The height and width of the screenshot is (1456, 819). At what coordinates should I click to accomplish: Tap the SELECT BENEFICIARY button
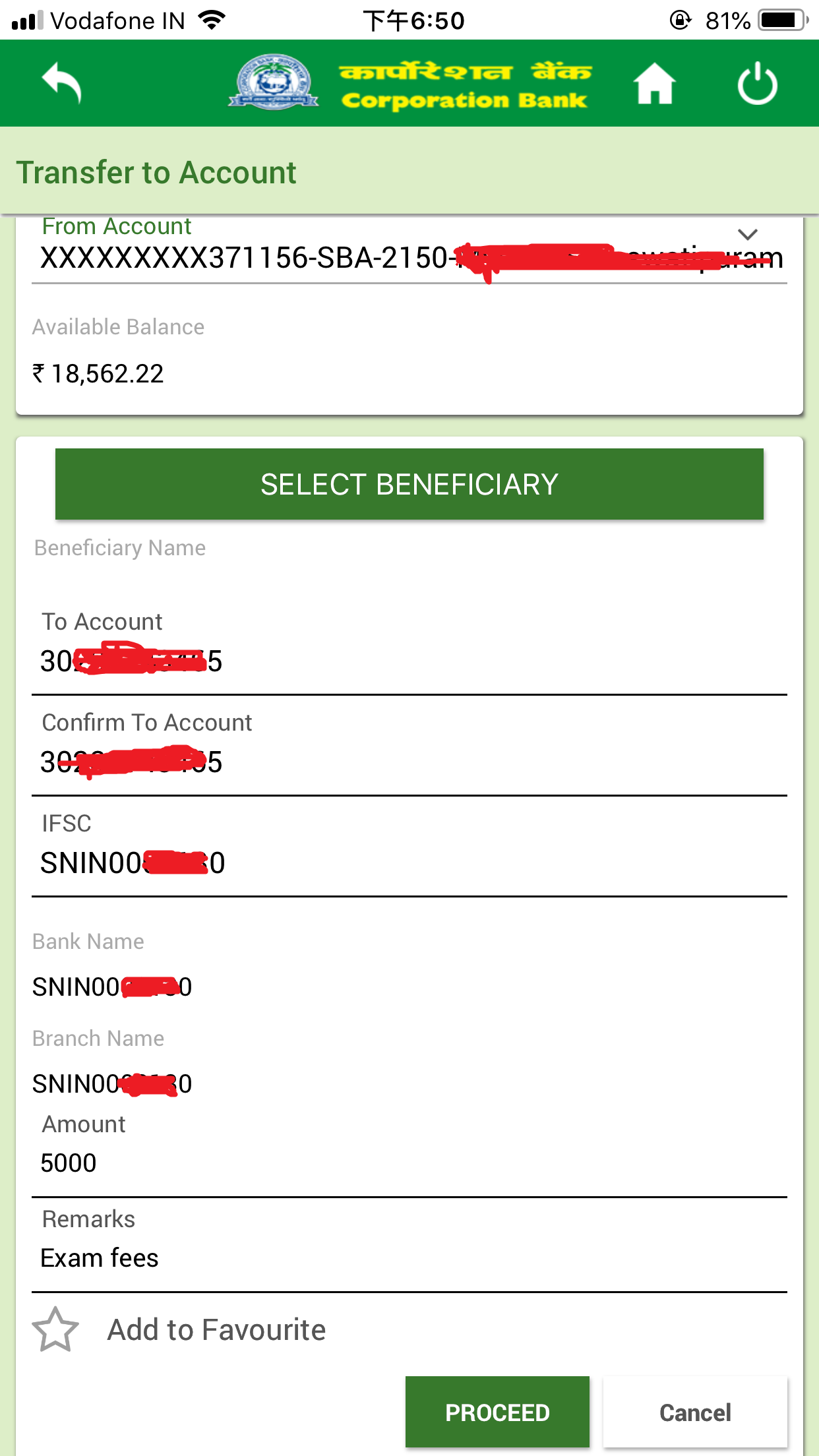click(x=409, y=484)
